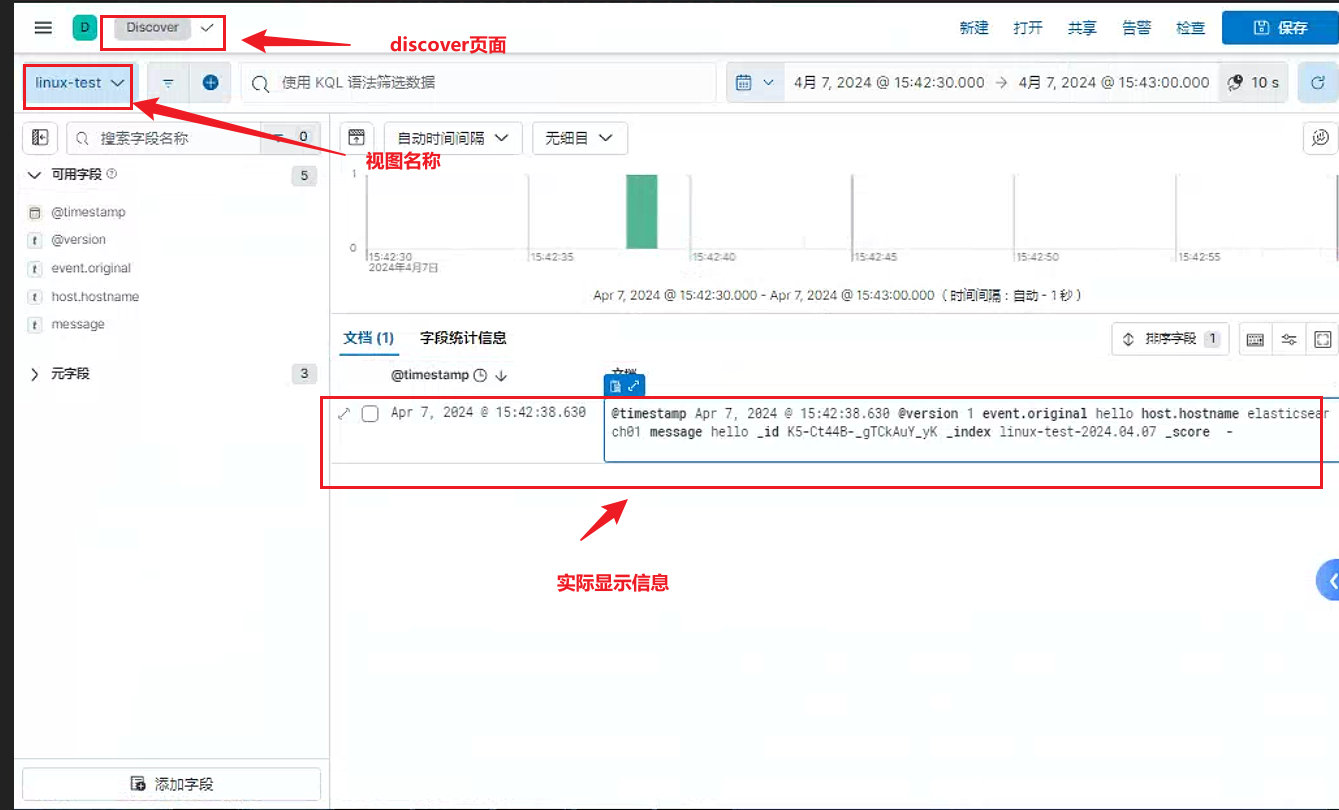This screenshot has width=1339, height=810.
Task: Click the KQL query search field
Action: pos(478,83)
